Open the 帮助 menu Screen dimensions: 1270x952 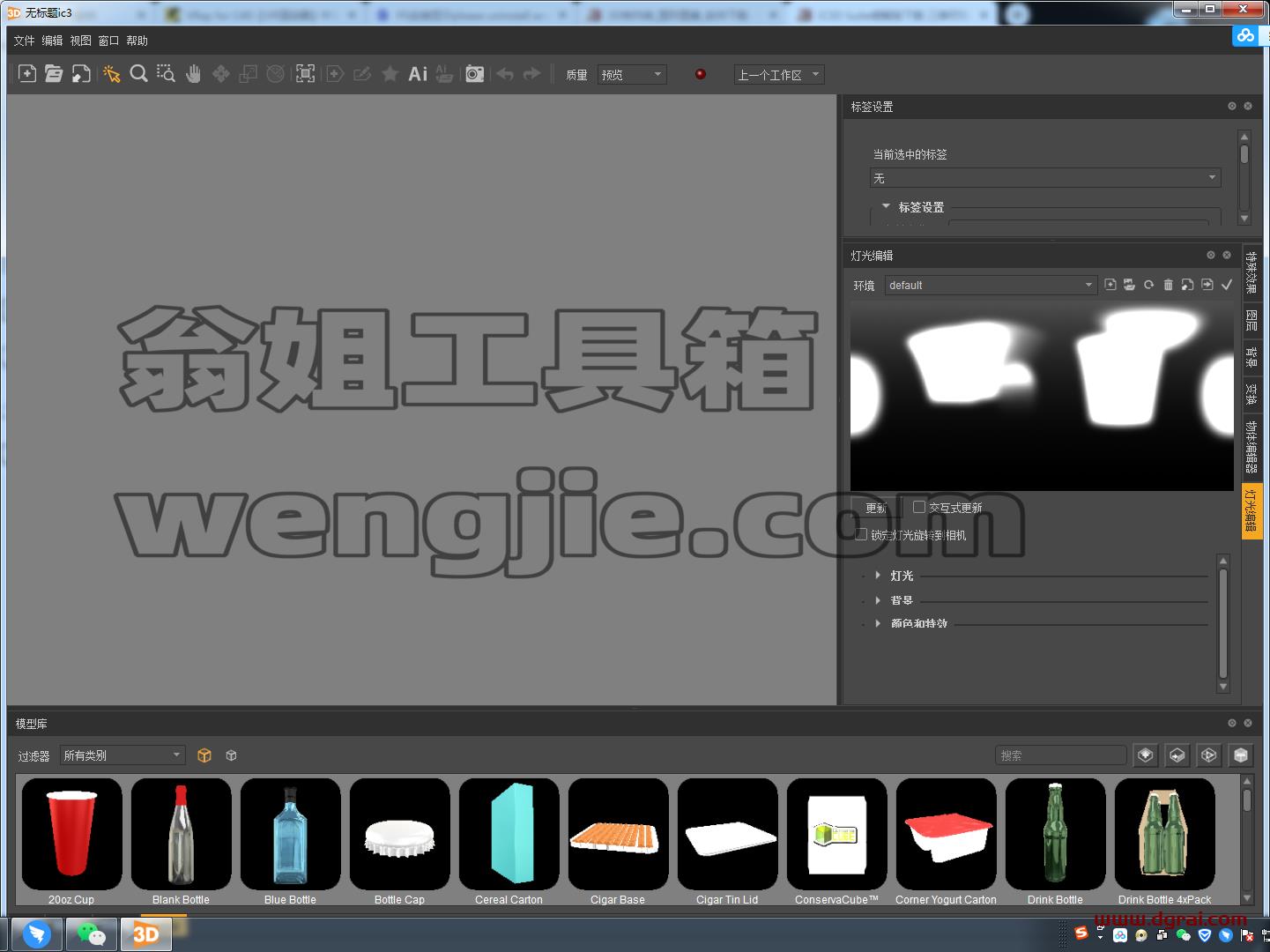pos(137,41)
